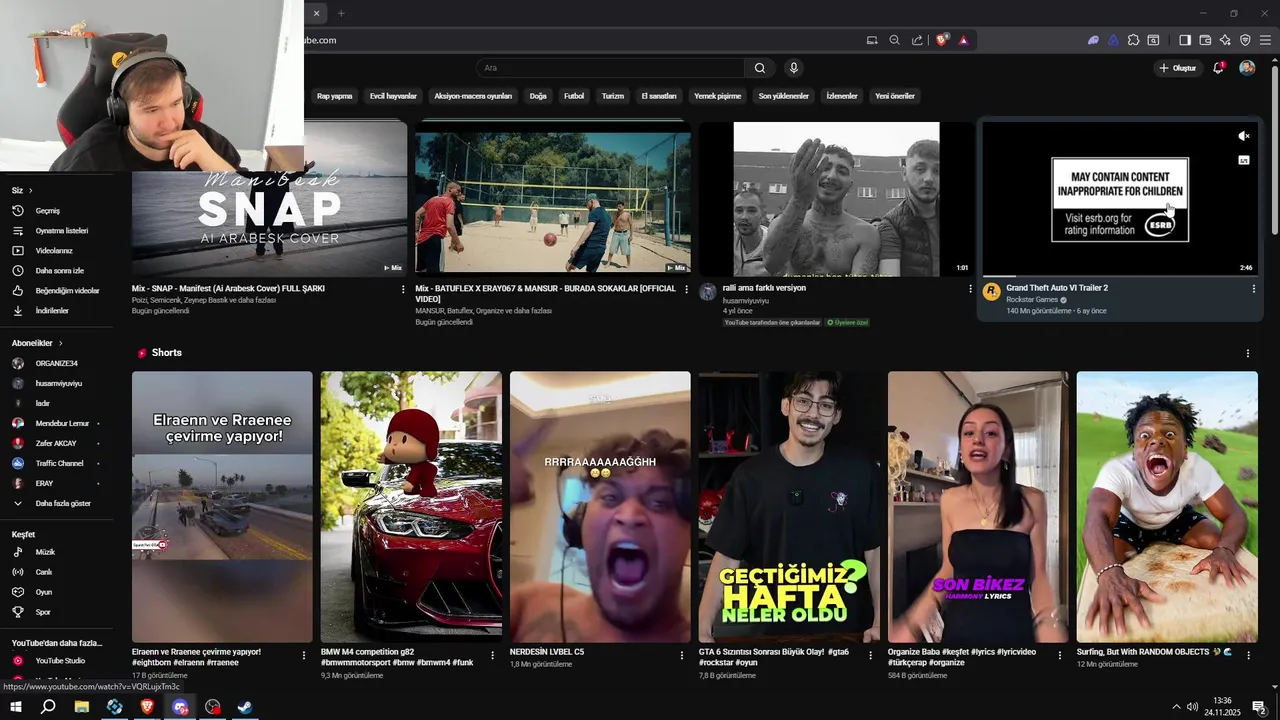Select the Son yüklenenler filter chip

[x=783, y=96]
